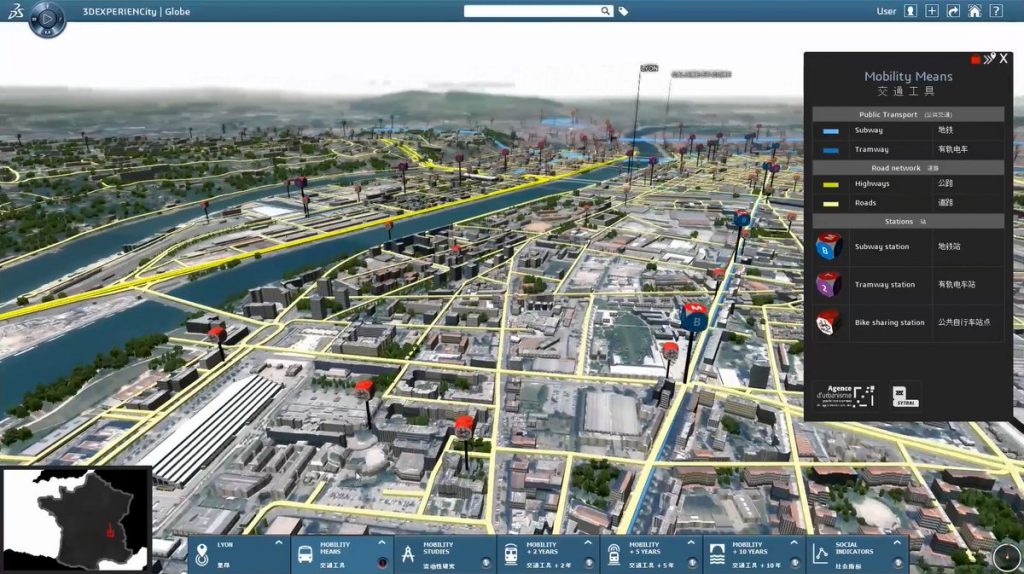The height and width of the screenshot is (574, 1024).
Task: Click Subway station cube icon in legend
Action: (829, 247)
